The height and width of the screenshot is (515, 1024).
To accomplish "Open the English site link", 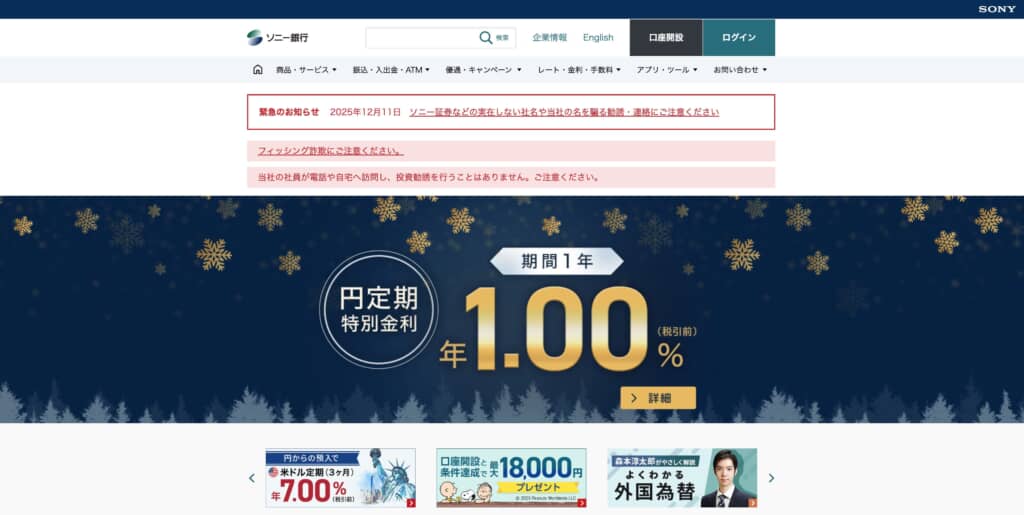I will tap(598, 38).
